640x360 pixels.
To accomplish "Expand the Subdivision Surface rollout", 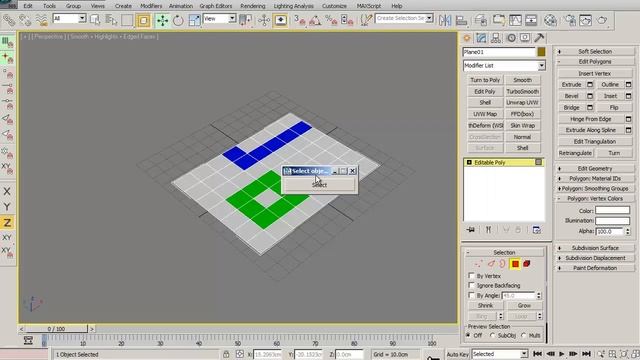I will click(x=595, y=248).
